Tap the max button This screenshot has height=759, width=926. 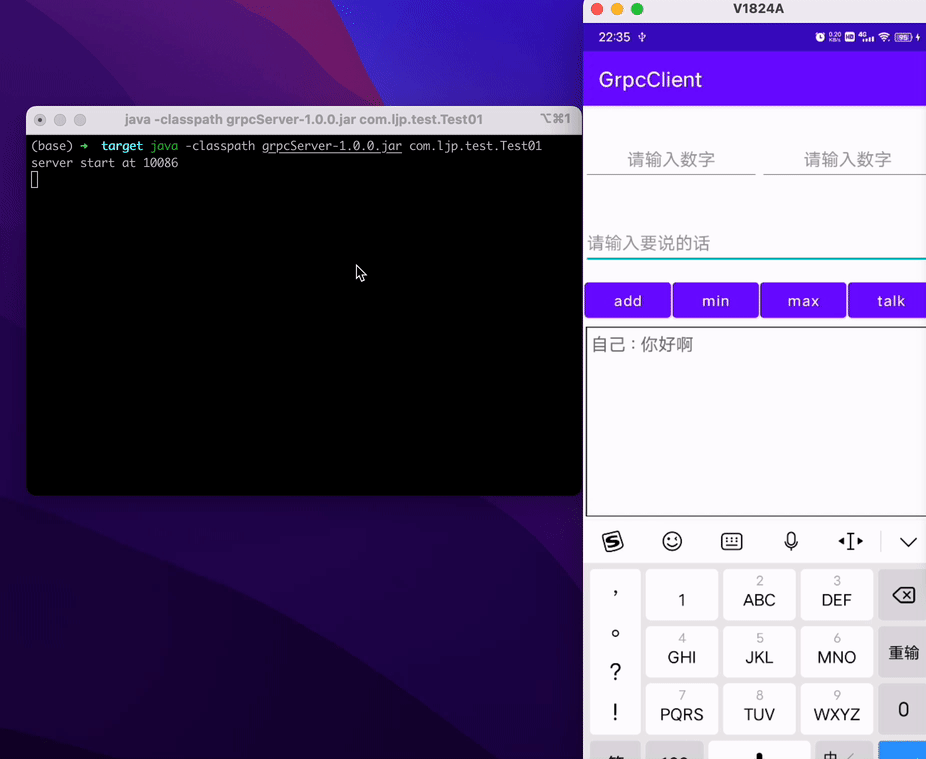pyautogui.click(x=803, y=301)
